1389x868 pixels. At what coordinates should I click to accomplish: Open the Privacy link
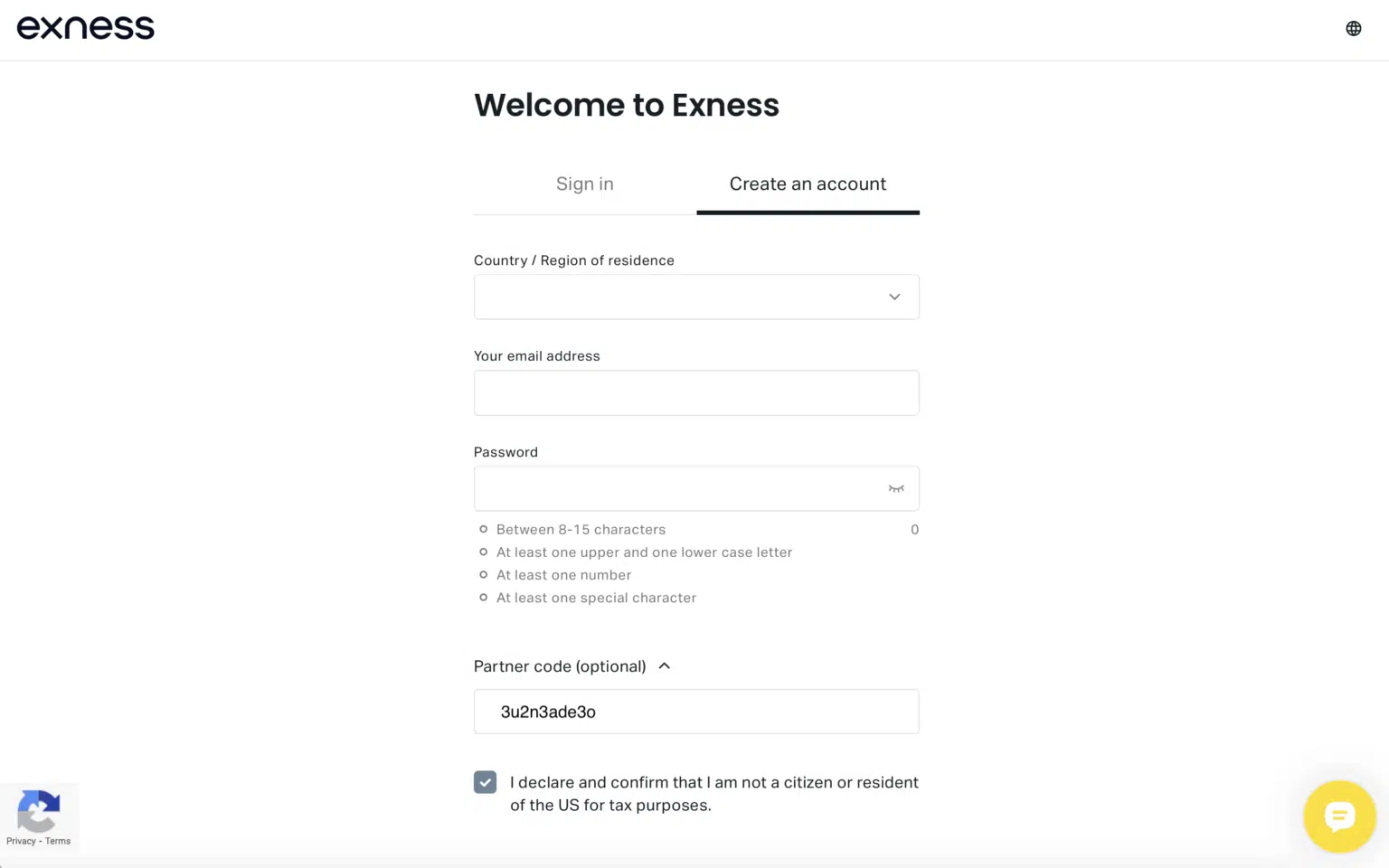pos(19,841)
